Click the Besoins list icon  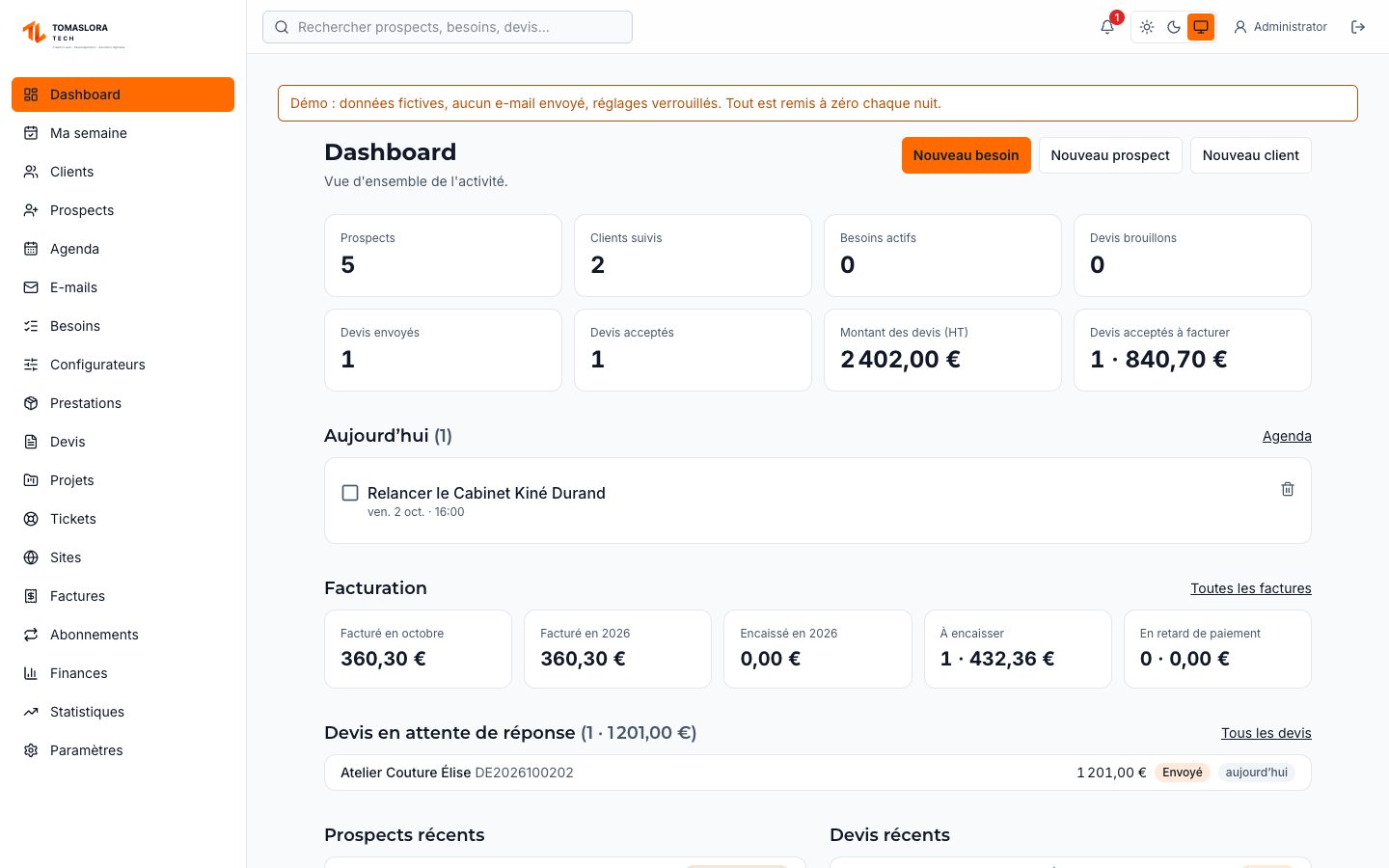tap(31, 326)
